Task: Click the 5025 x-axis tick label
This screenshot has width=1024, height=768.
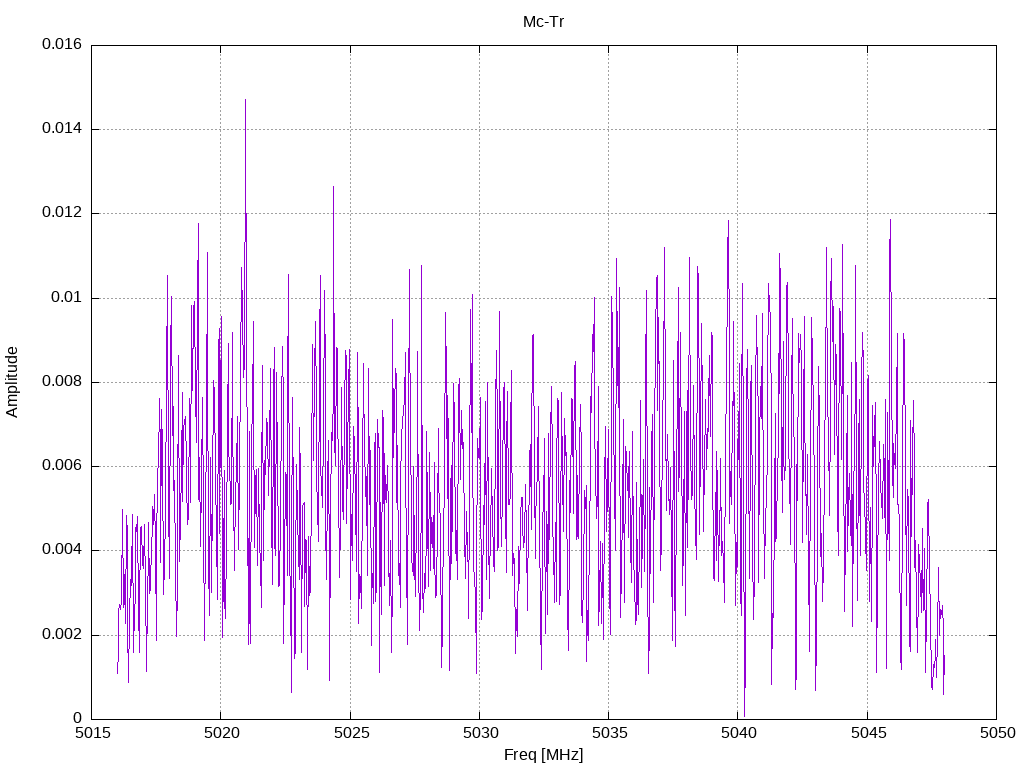Action: (x=350, y=733)
